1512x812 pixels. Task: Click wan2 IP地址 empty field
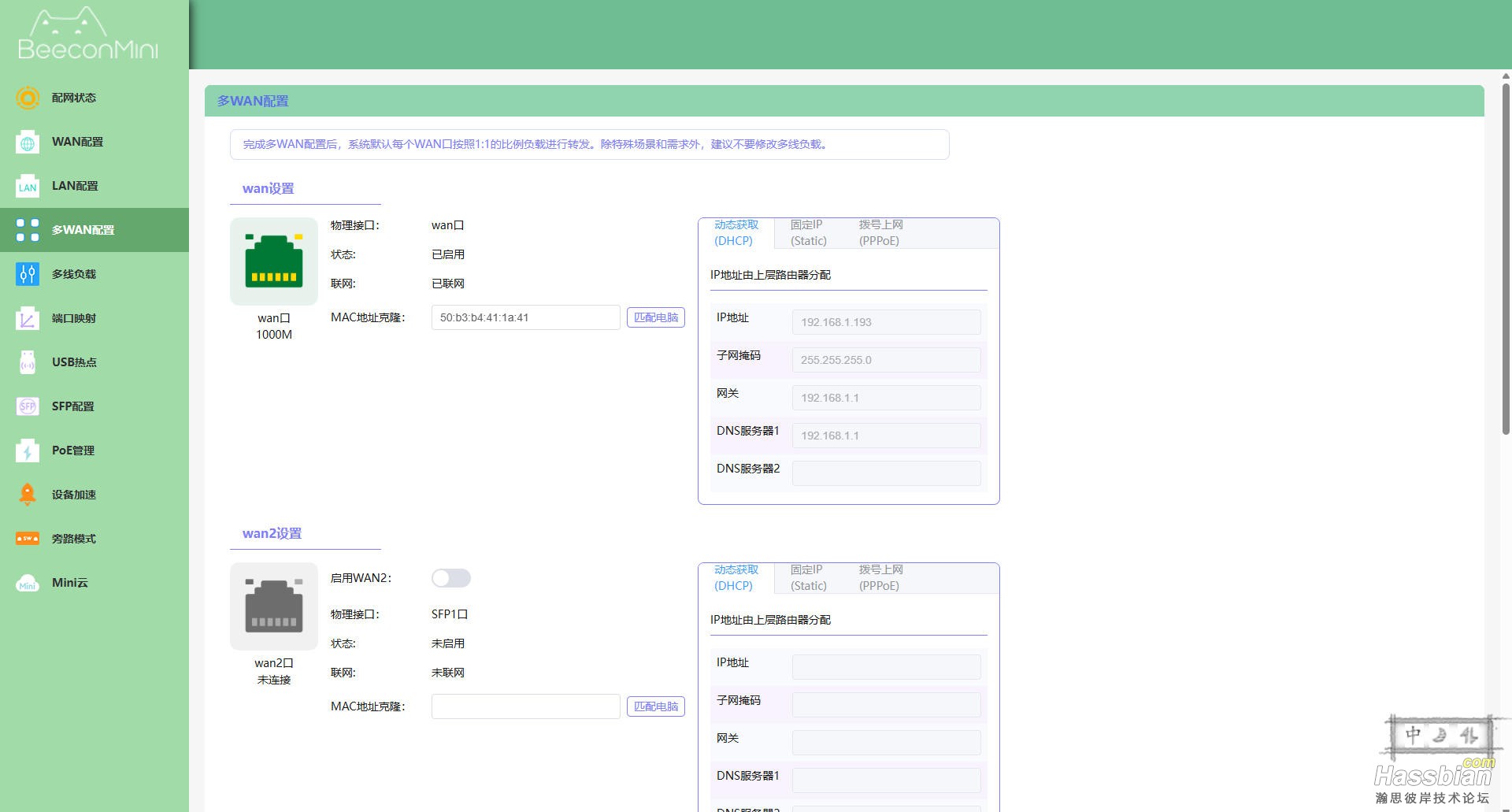click(x=887, y=667)
